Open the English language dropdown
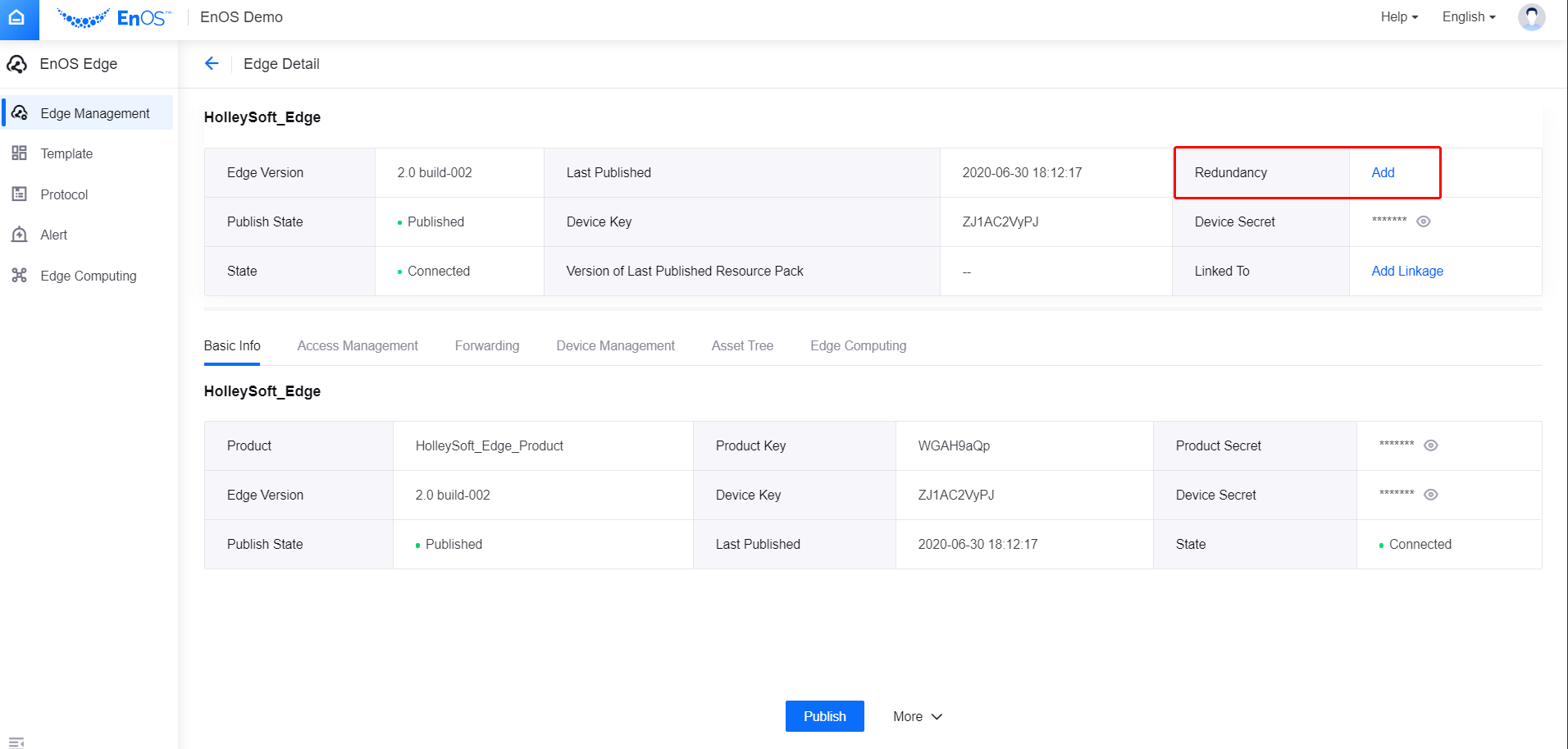The height and width of the screenshot is (749, 1568). tap(1469, 17)
